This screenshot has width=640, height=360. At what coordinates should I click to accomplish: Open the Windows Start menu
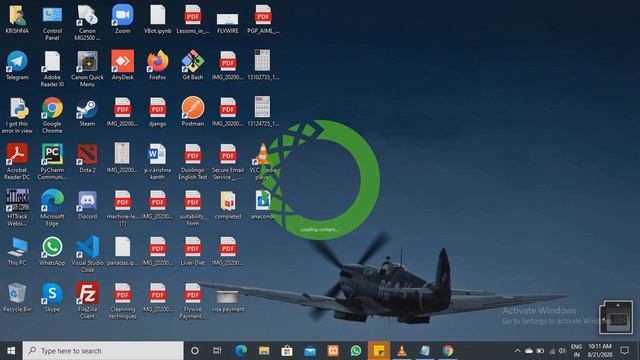pos(11,351)
